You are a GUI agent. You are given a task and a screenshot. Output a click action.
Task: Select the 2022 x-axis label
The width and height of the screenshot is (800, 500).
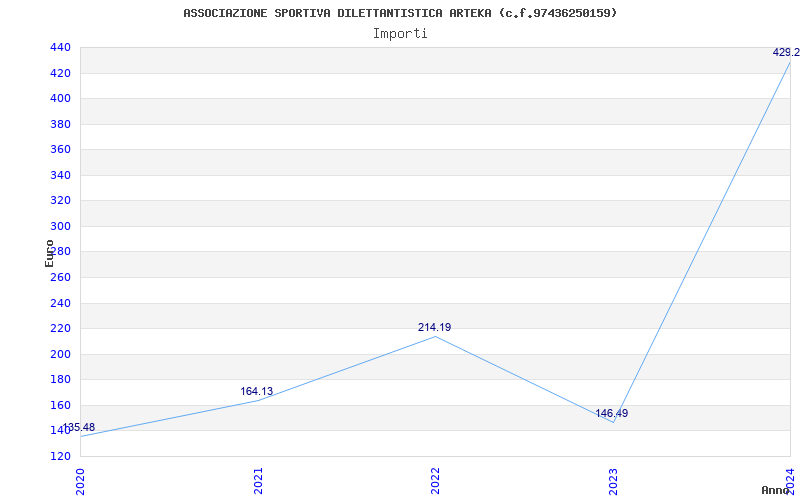tap(435, 482)
